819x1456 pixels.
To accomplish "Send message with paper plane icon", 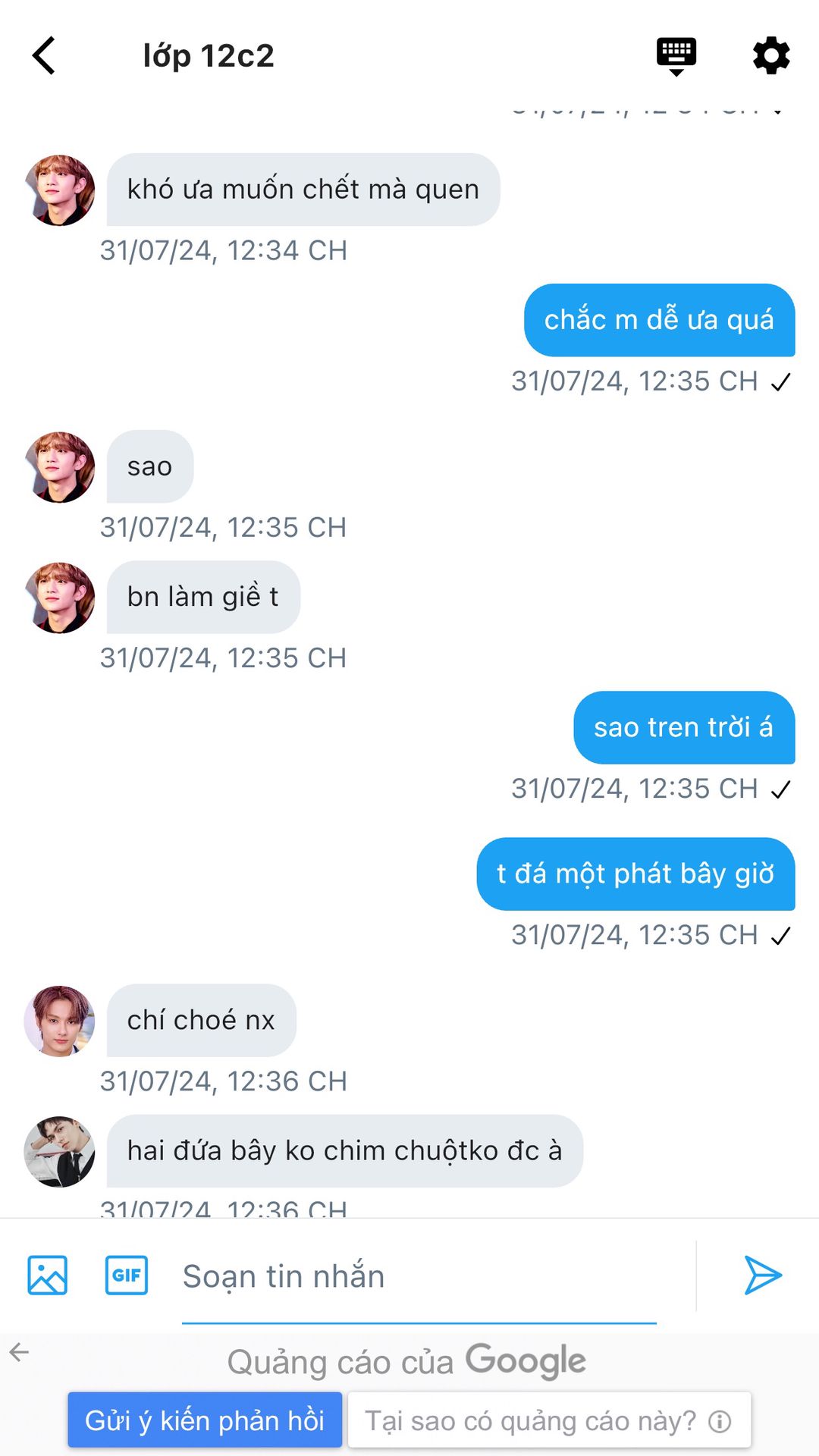I will [762, 1275].
